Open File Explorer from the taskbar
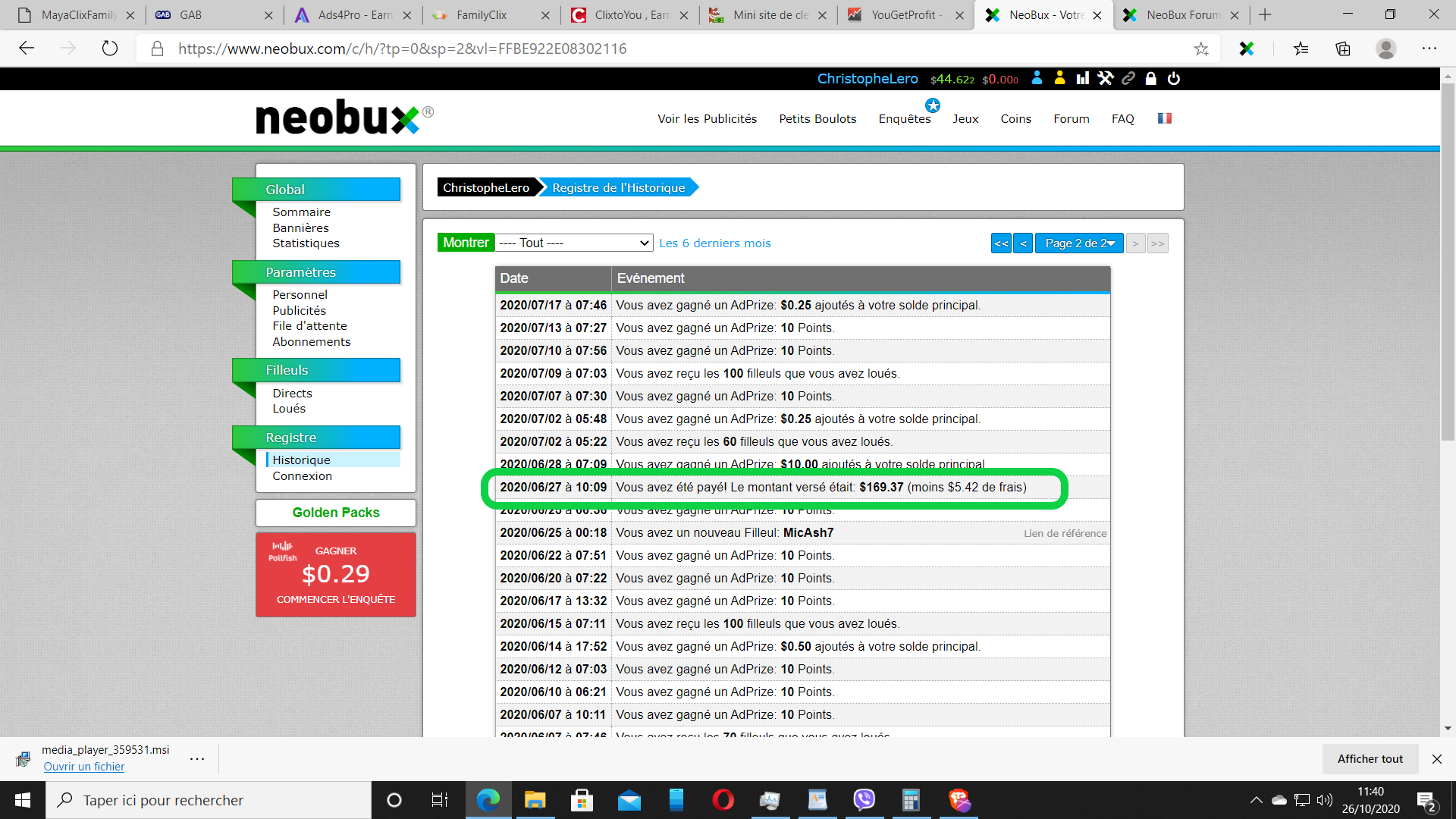 click(535, 800)
